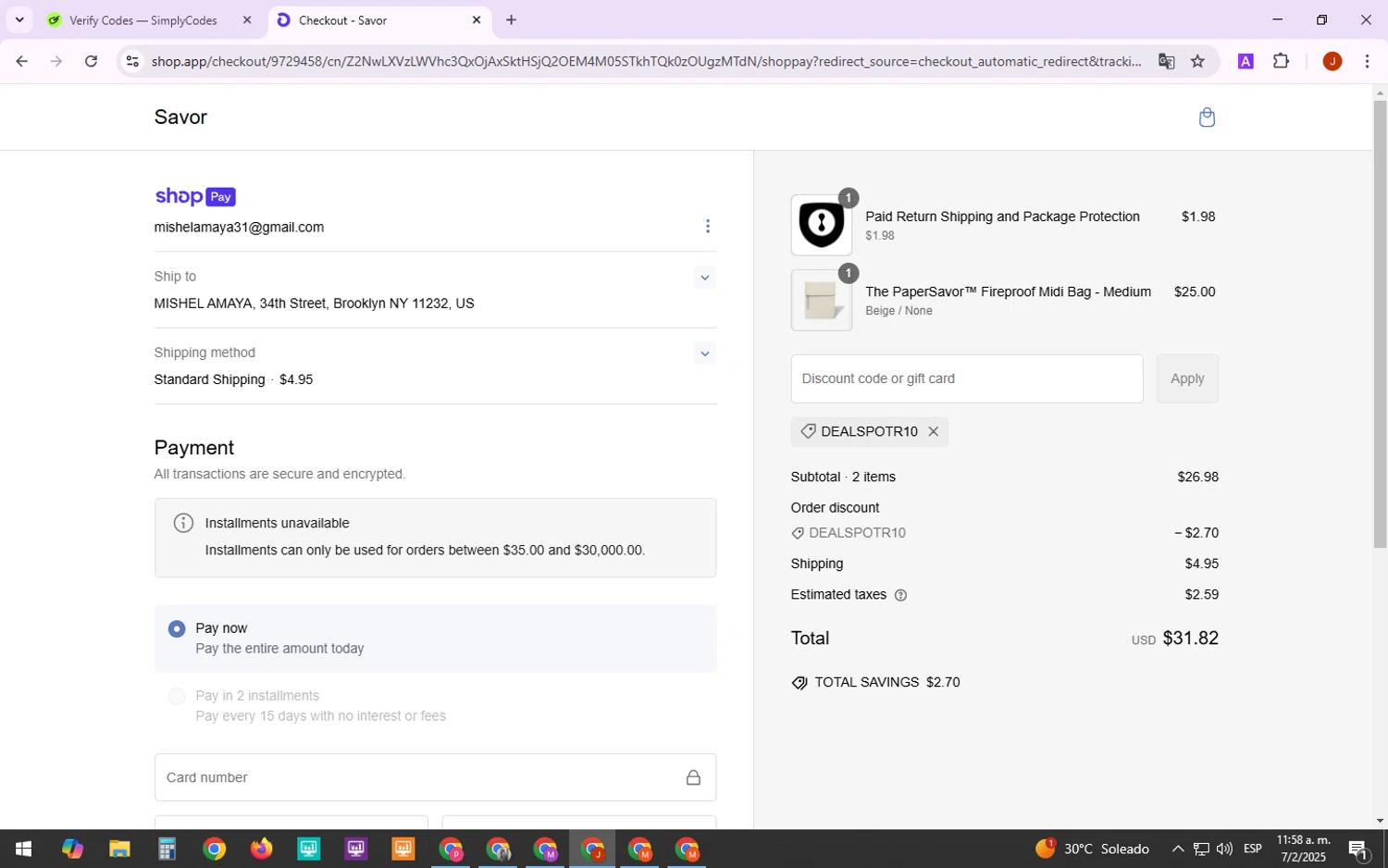The image size is (1388, 868).
Task: View site information icon in address bar
Action: 132,61
